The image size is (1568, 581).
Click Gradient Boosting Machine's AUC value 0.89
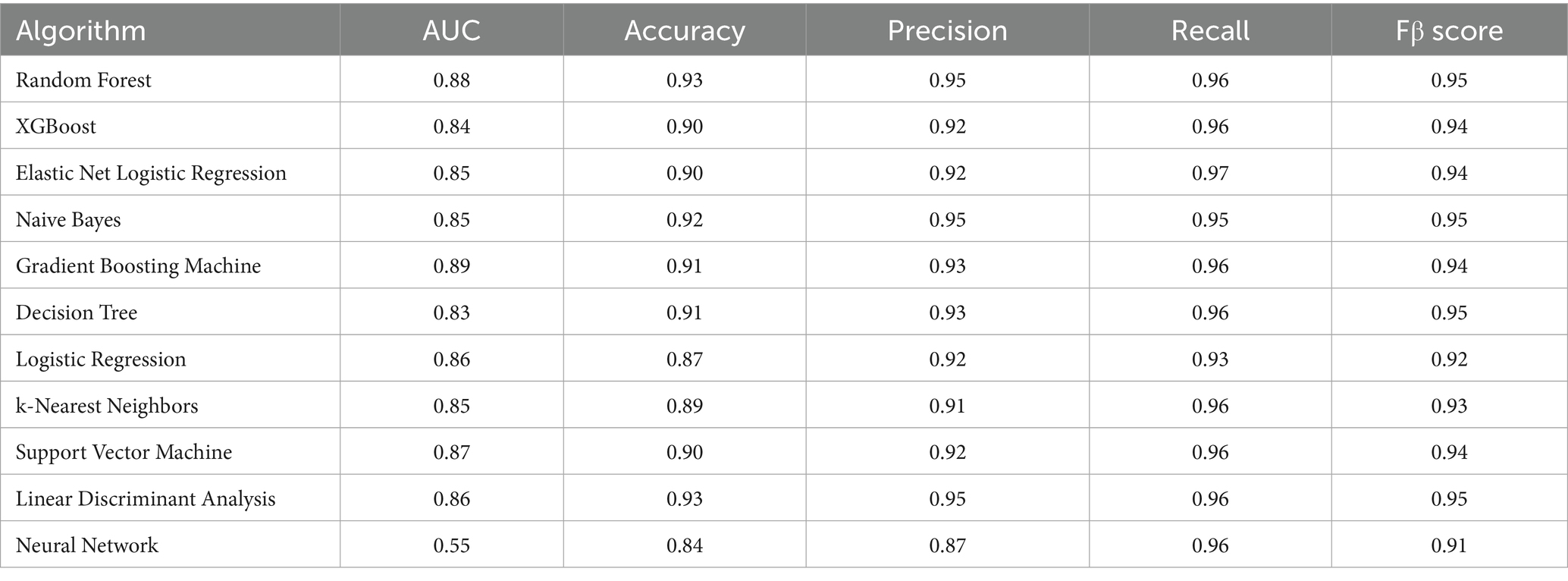tap(451, 266)
